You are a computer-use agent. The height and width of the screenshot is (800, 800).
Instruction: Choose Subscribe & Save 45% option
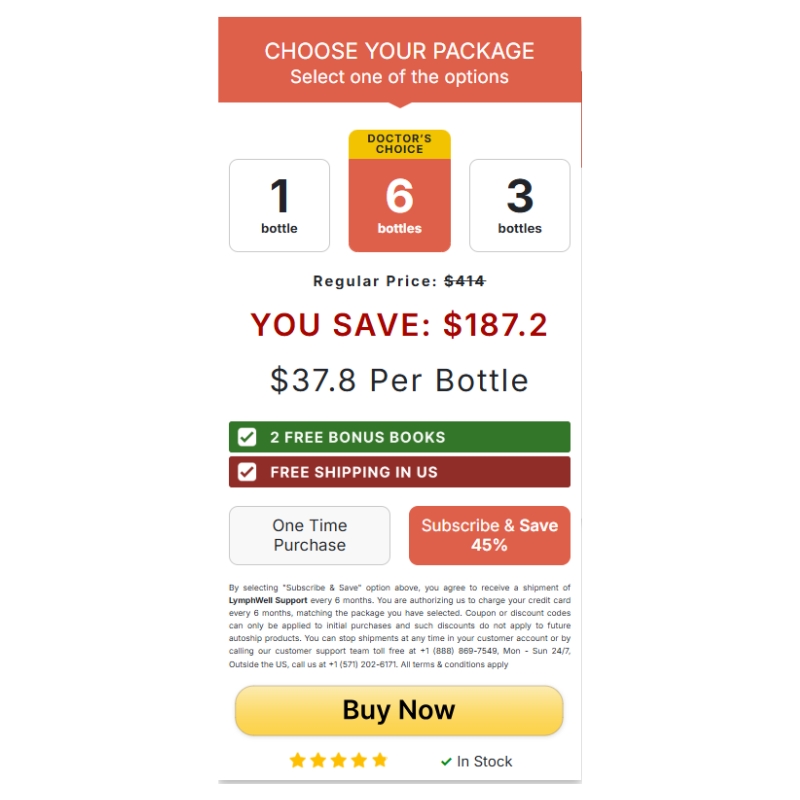coord(489,535)
